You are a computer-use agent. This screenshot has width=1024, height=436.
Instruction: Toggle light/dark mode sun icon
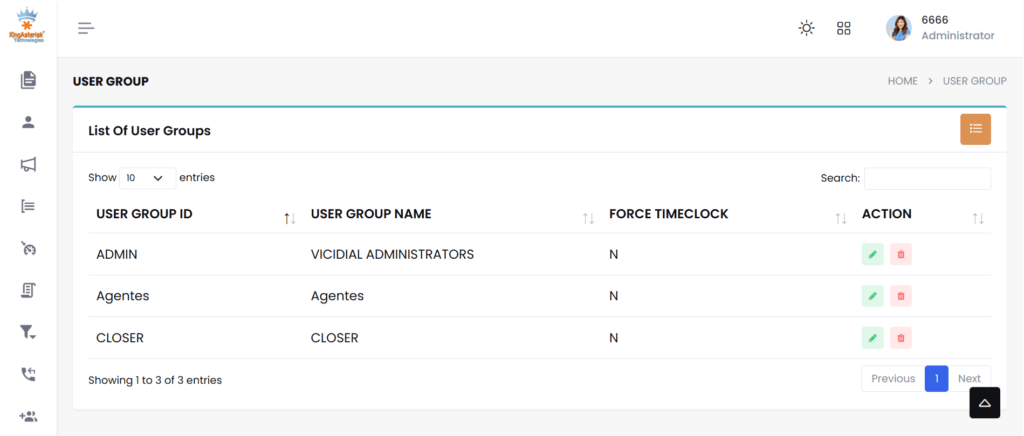806,28
